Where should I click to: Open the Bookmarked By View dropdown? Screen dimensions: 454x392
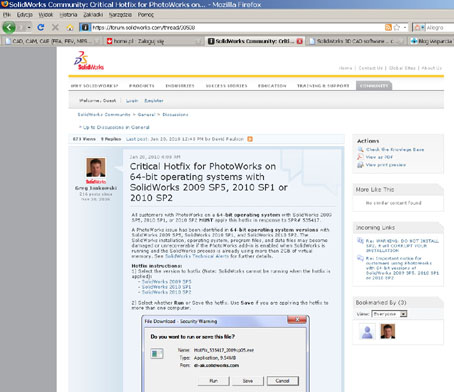pyautogui.click(x=389, y=314)
